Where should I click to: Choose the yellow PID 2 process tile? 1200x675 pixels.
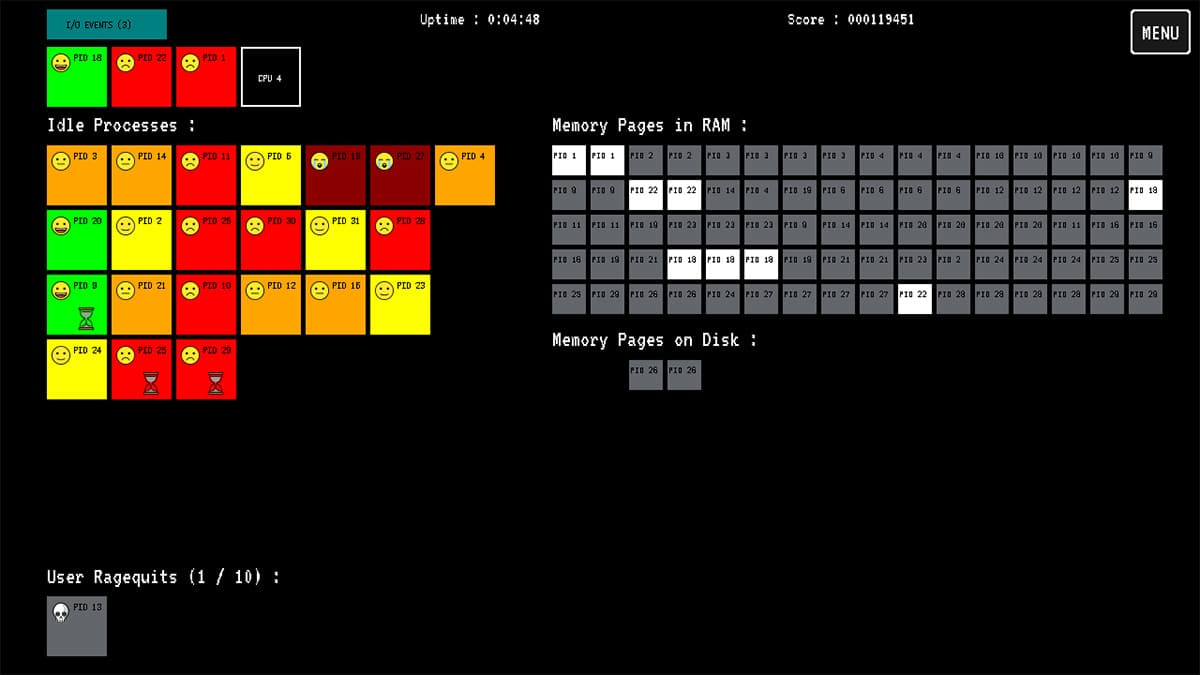click(x=141, y=240)
